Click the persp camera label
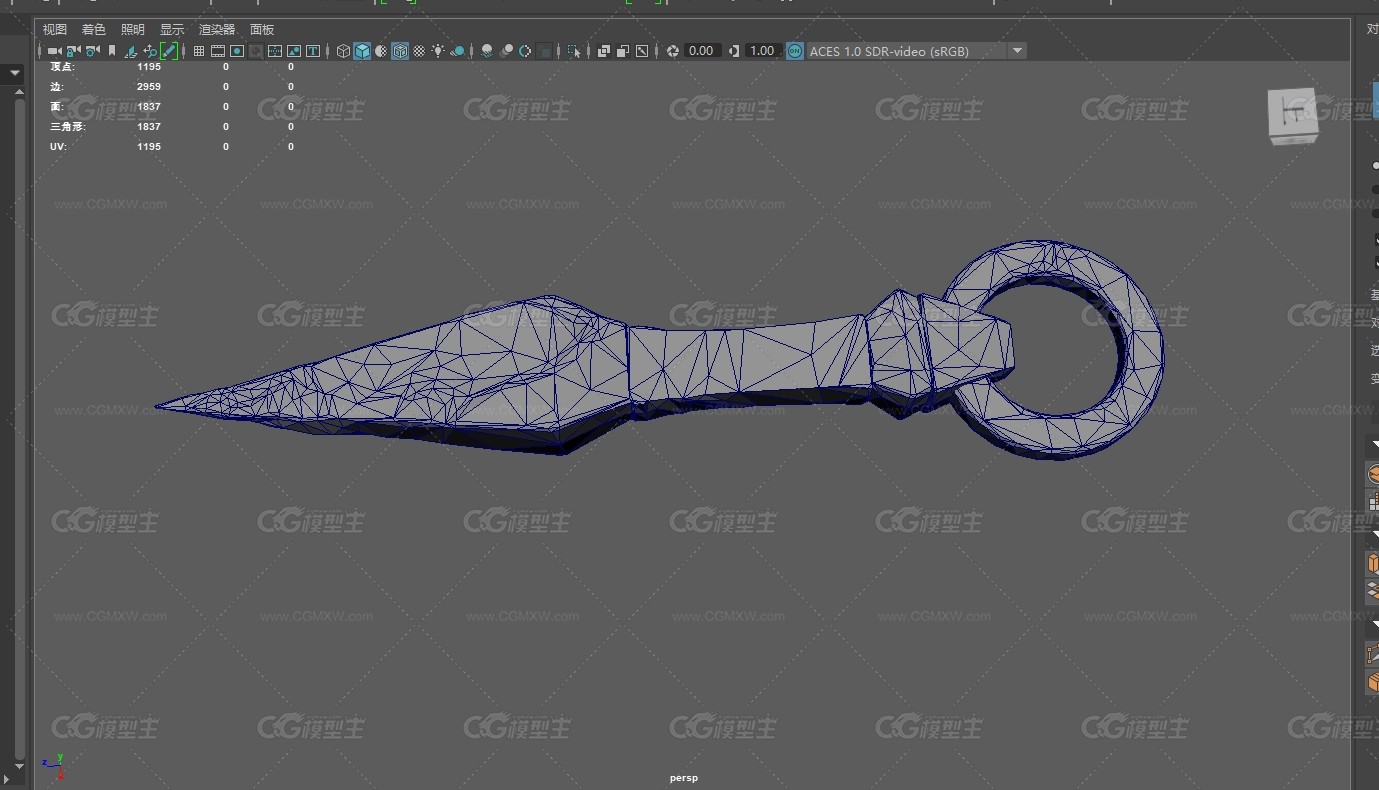Viewport: 1379px width, 790px height. tap(684, 778)
